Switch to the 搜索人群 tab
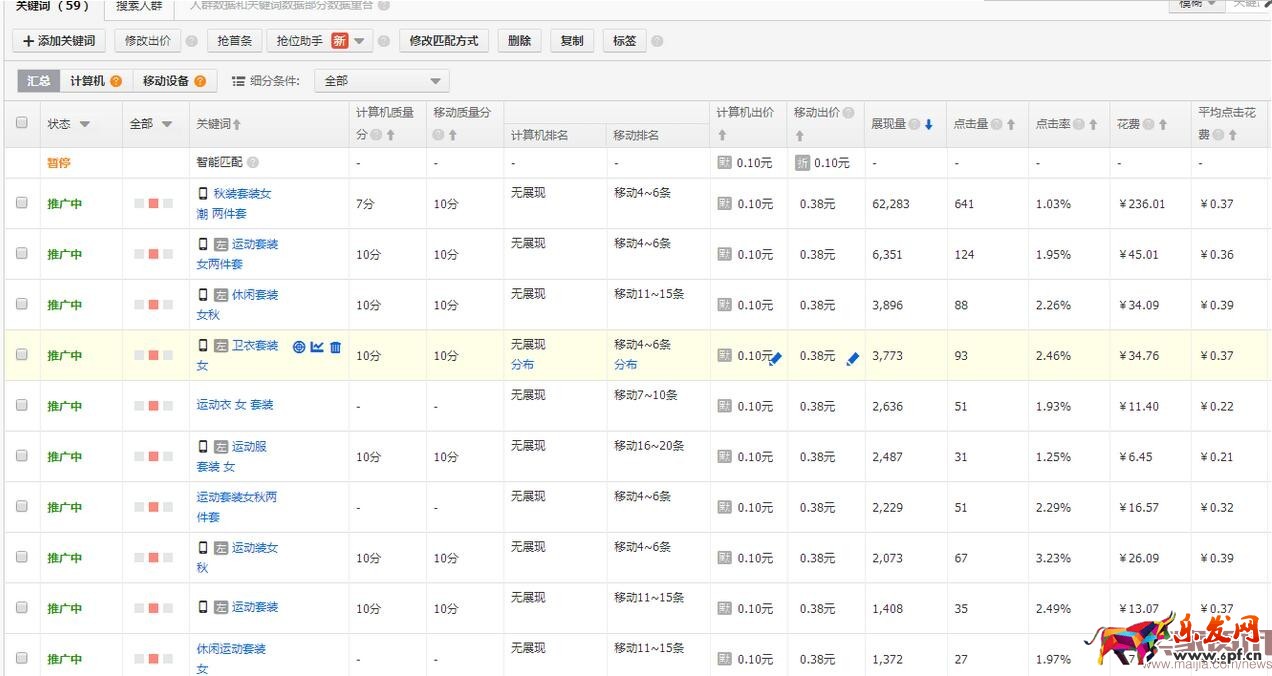Screen dimensions: 1272x676 click(138, 7)
